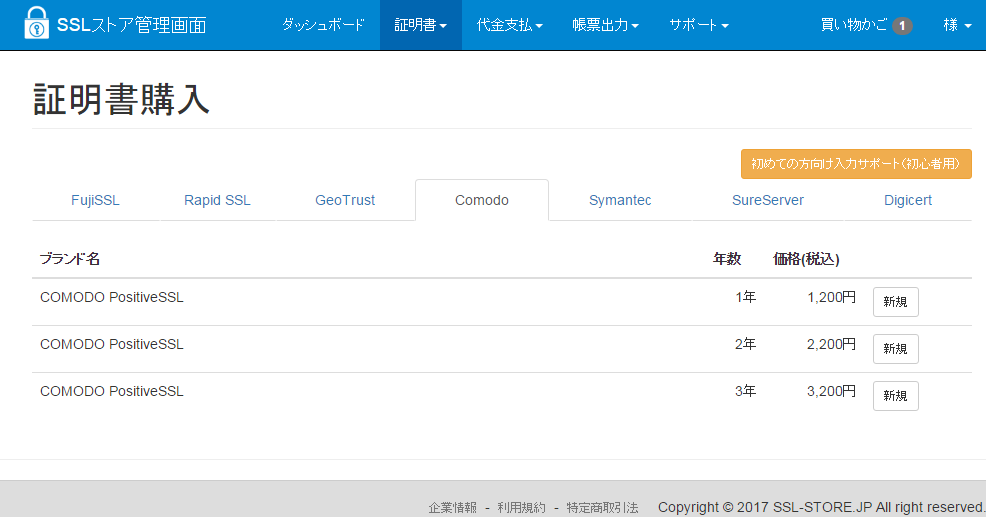This screenshot has height=517, width=986.
Task: Switch to the FujiSSL tab
Action: tap(95, 200)
